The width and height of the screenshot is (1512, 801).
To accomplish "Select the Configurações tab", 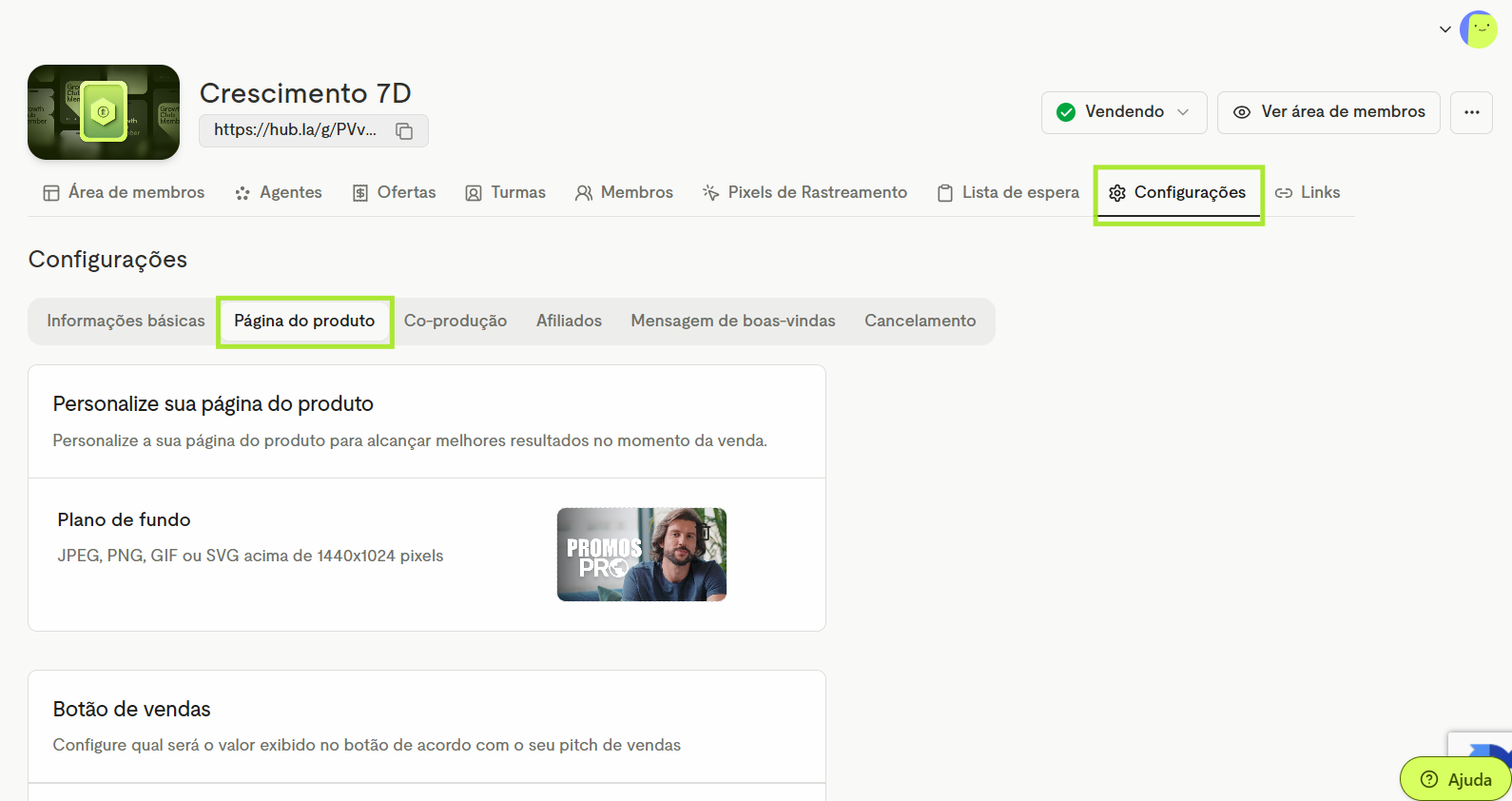I will point(1177,192).
